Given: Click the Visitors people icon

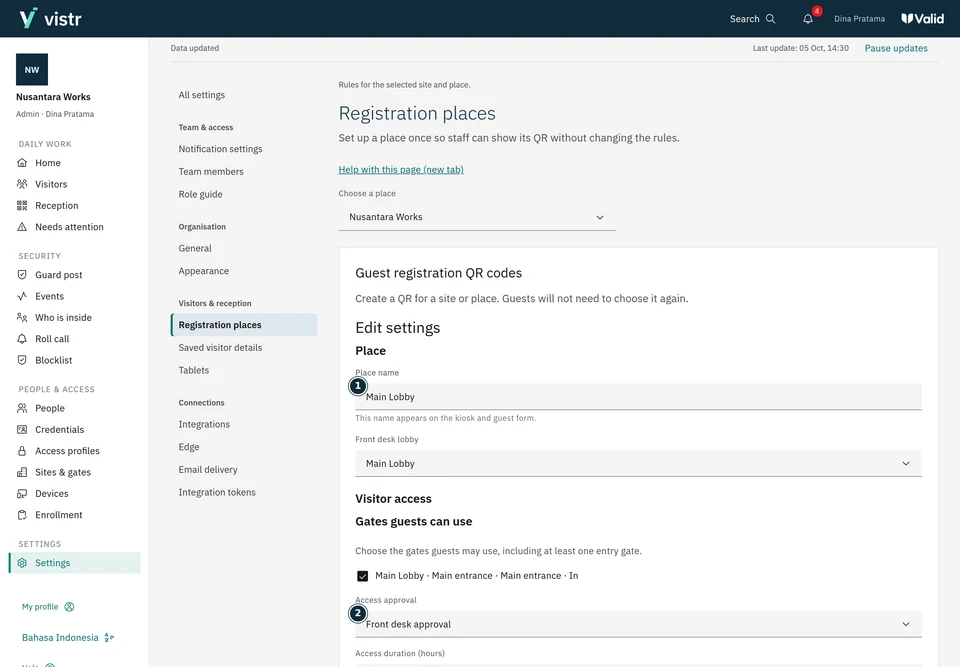Looking at the screenshot, I should pyautogui.click(x=22, y=184).
